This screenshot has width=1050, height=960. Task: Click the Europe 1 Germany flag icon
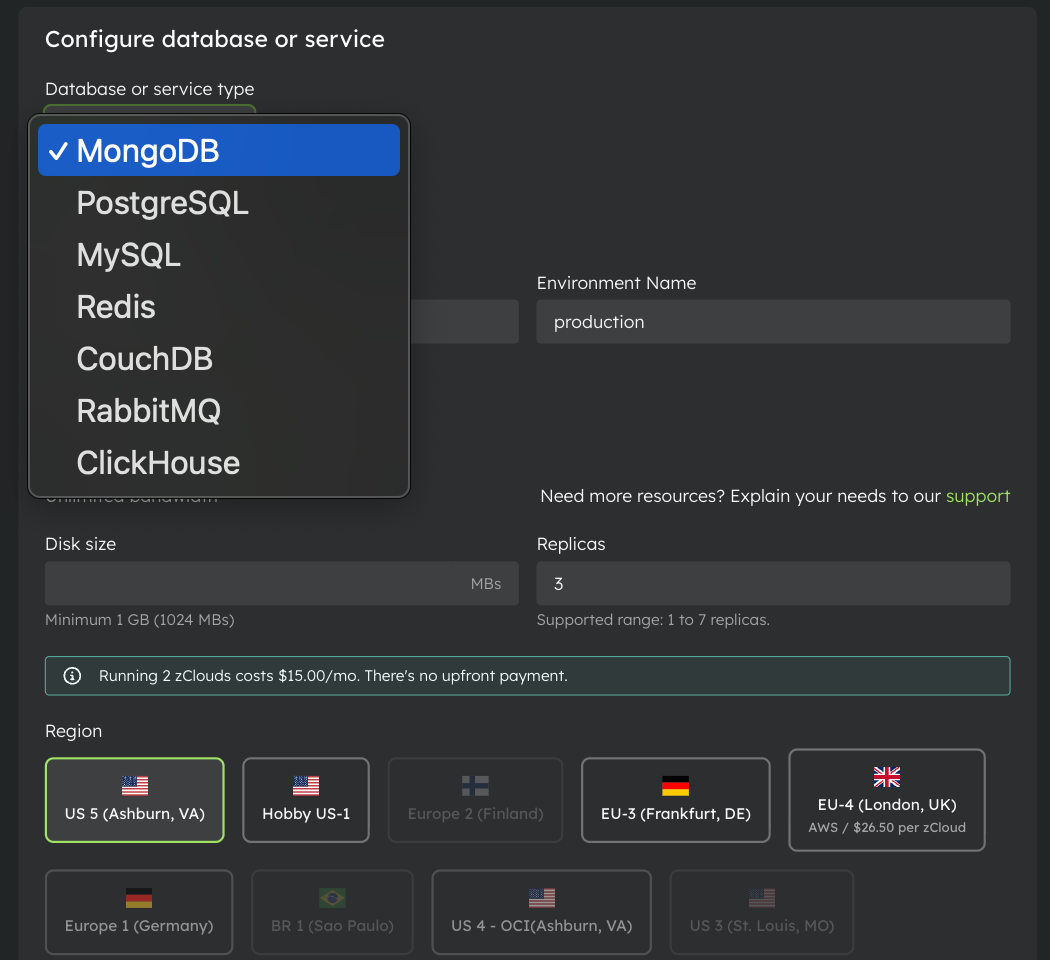pos(139,898)
